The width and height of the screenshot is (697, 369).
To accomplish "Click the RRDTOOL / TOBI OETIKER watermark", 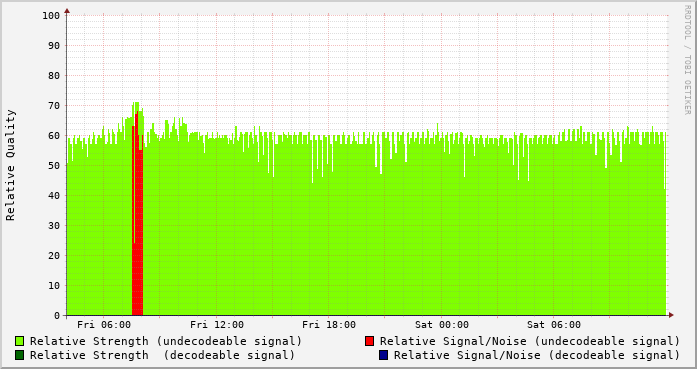I will point(687,60).
